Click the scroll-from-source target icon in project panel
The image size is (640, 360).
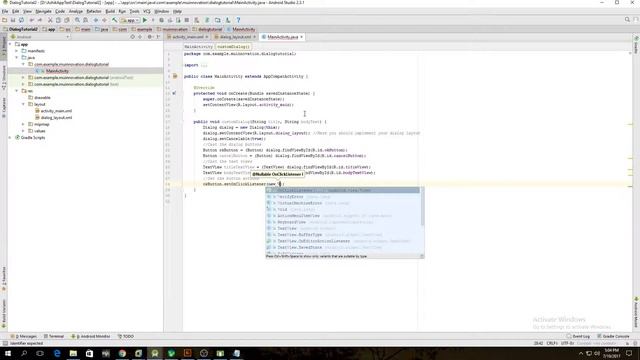point(132,37)
